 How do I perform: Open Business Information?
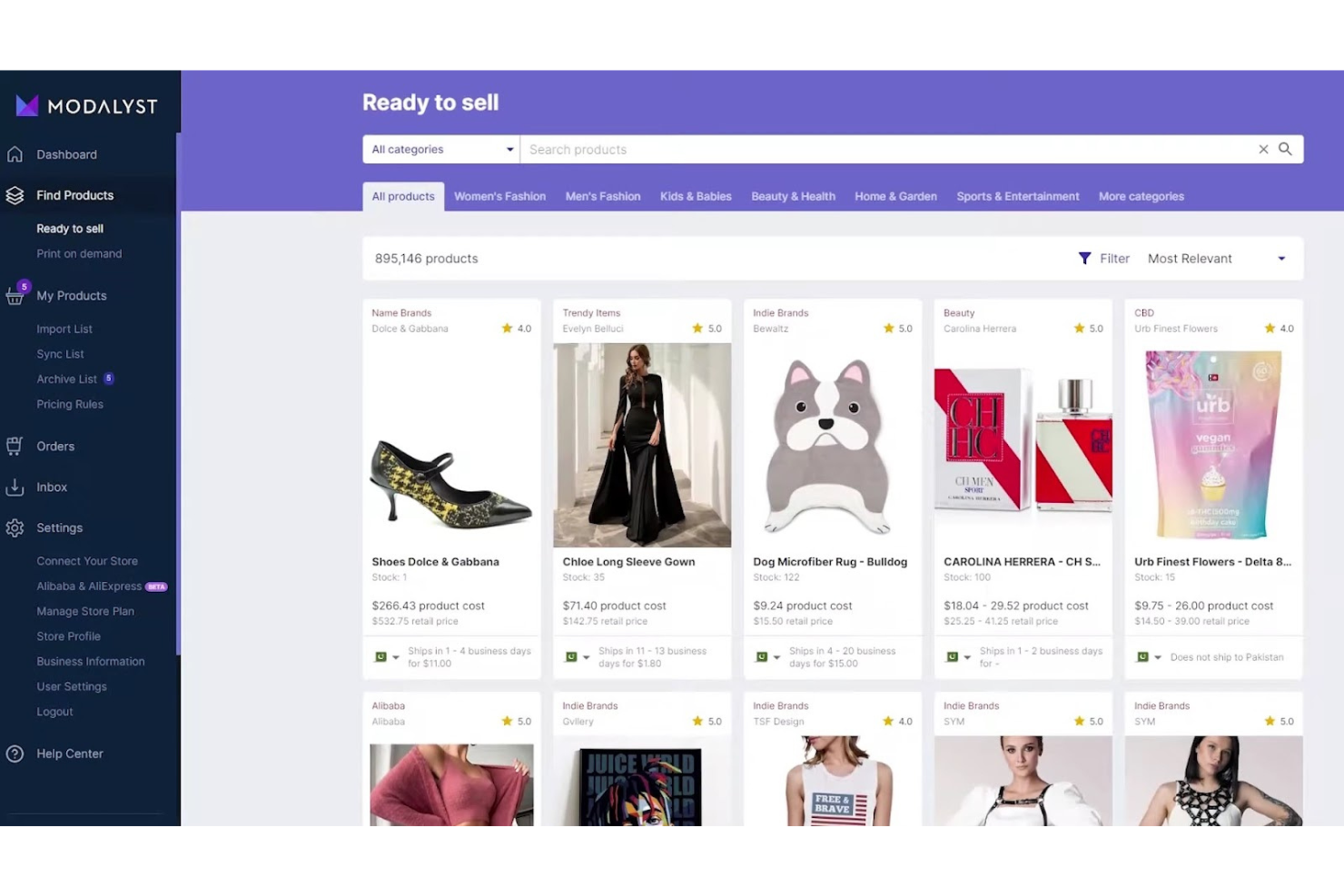[91, 662]
